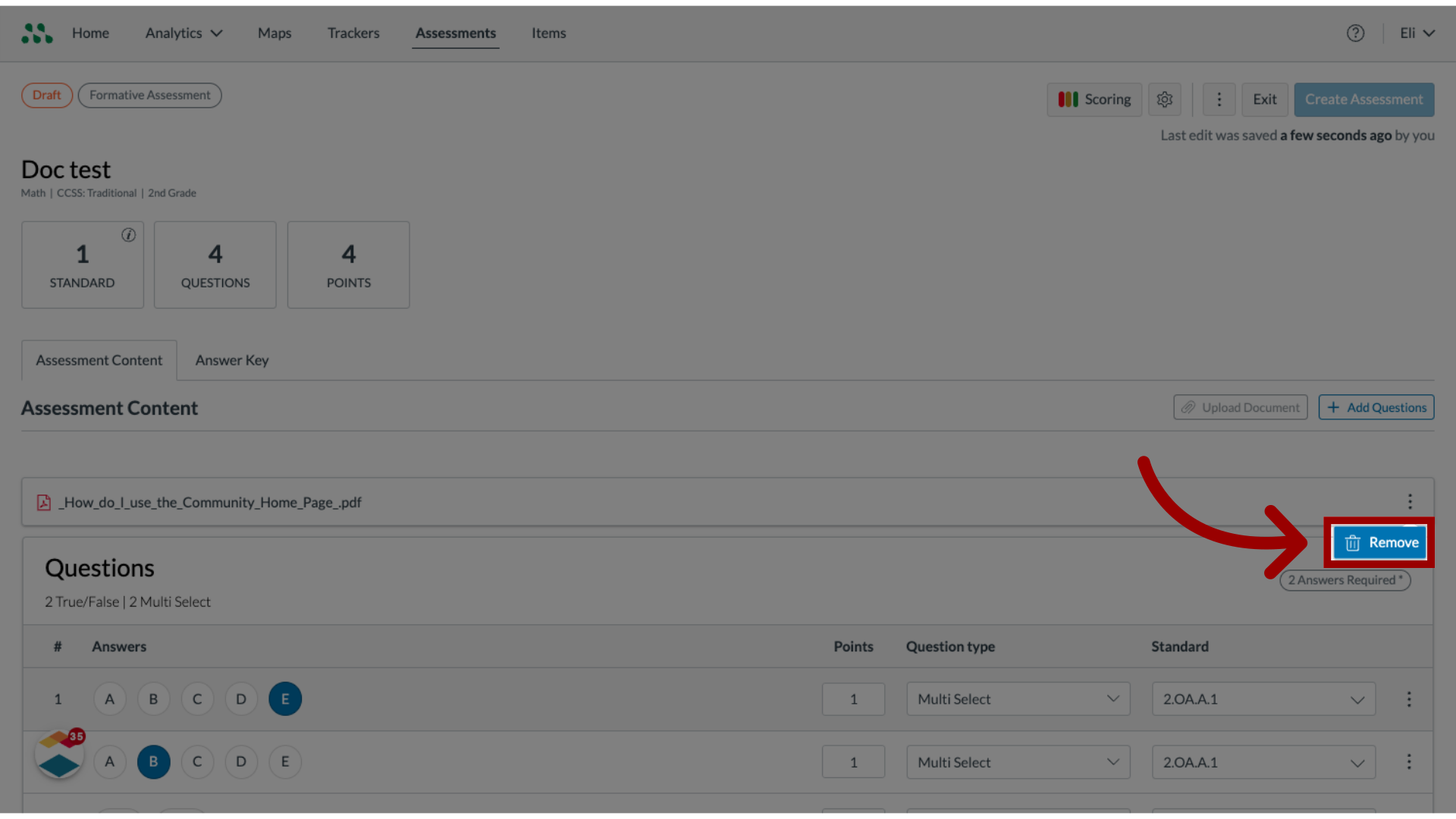Click the help question mark icon
Viewport: 1456px width, 819px height.
click(x=1355, y=33)
